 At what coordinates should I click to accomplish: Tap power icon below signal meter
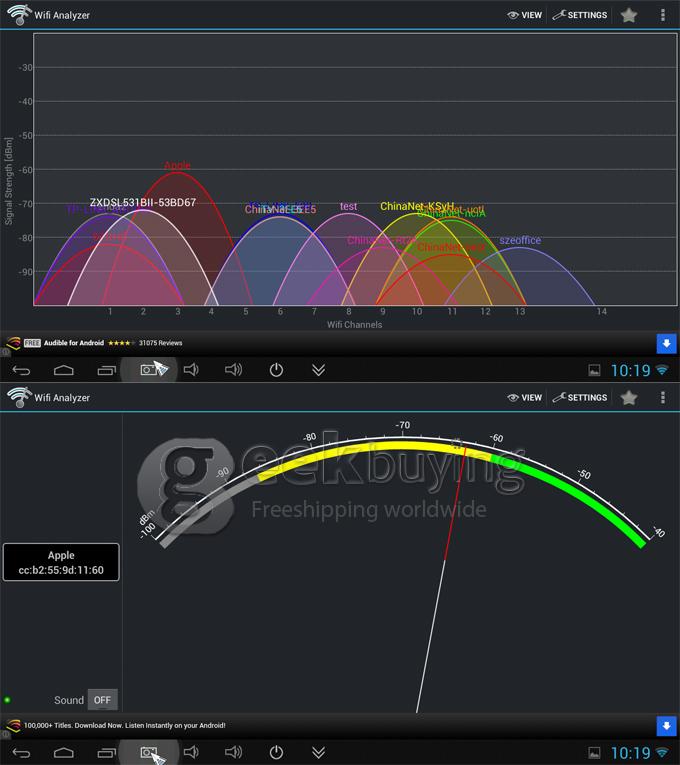[276, 752]
